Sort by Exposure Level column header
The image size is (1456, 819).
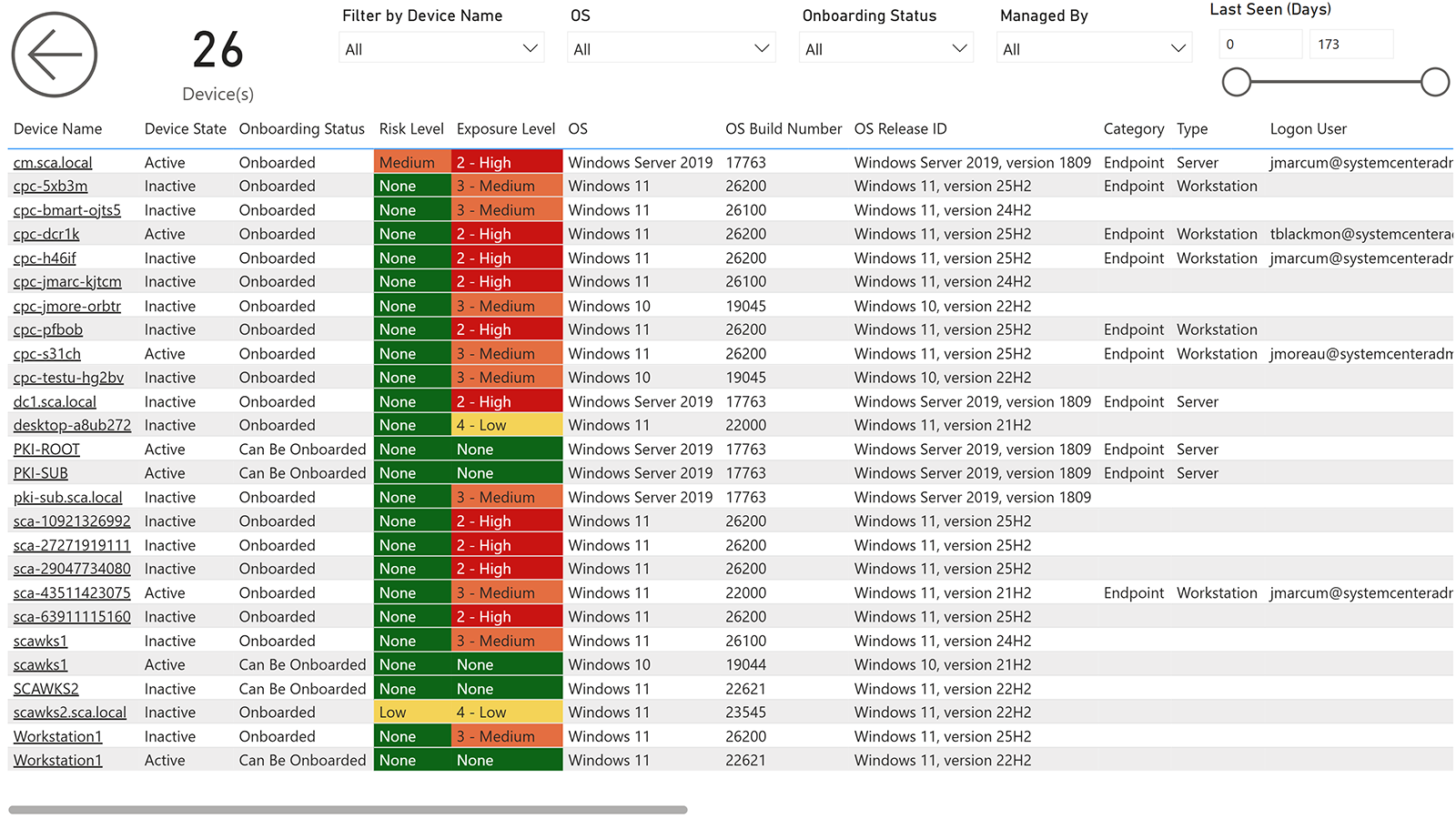click(x=506, y=129)
